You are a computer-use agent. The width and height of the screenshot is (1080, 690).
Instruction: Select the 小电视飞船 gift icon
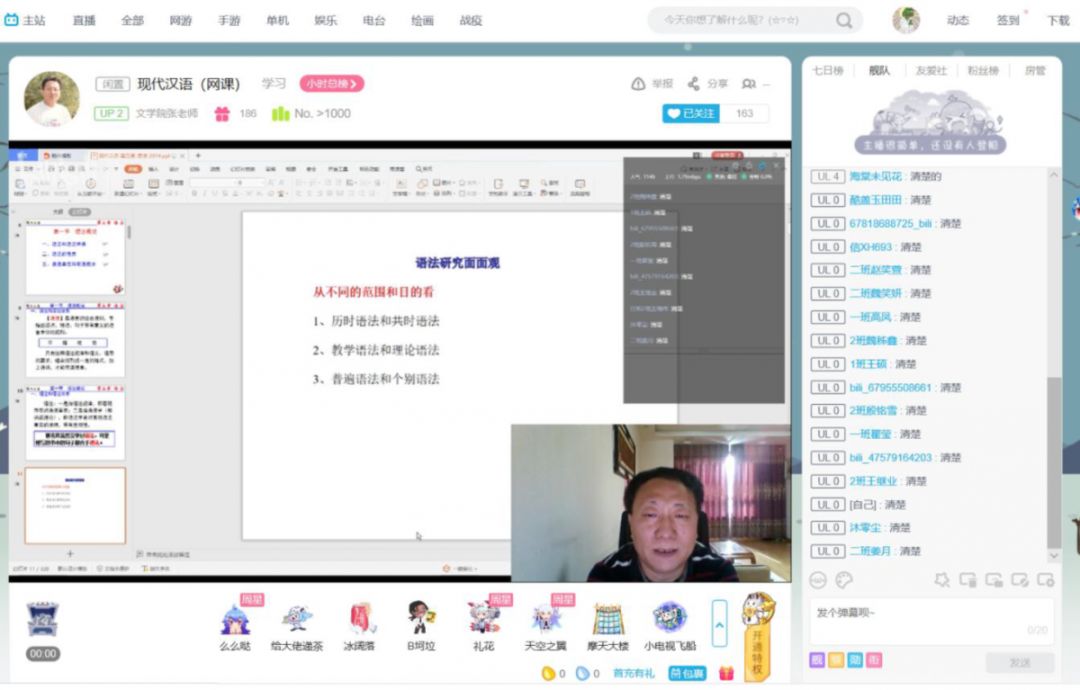tap(670, 620)
